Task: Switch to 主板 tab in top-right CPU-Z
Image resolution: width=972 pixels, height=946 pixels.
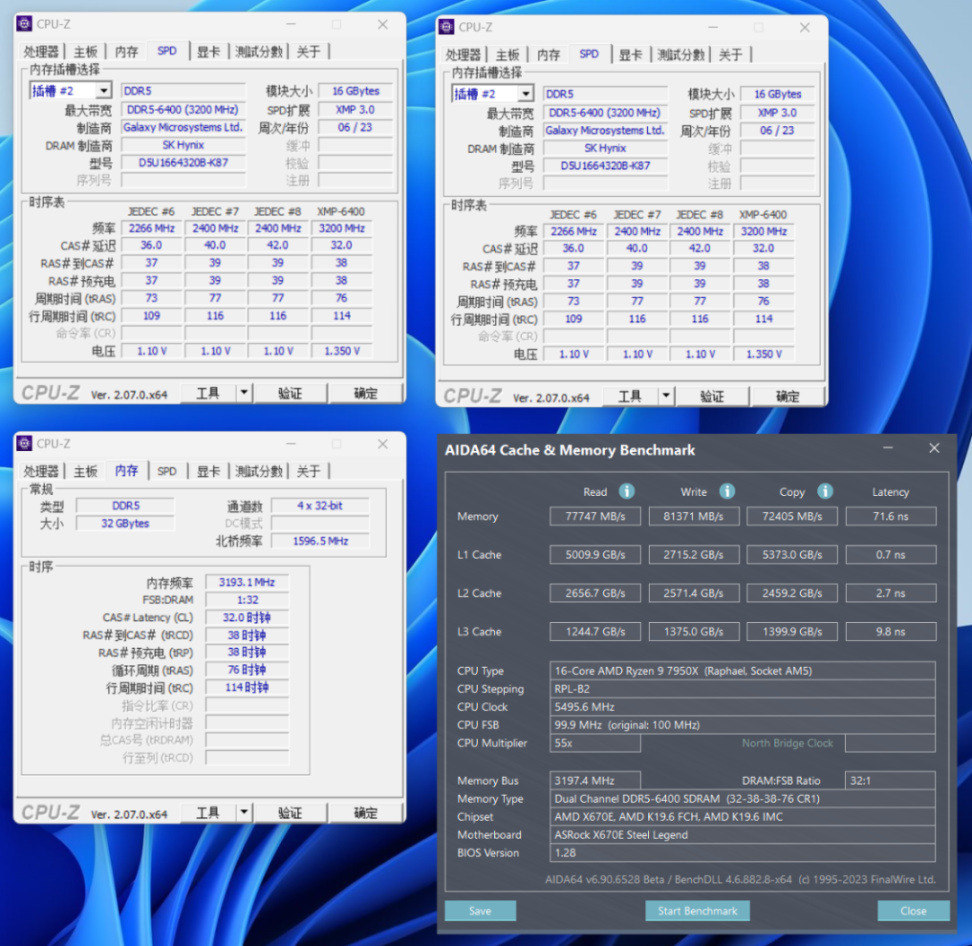Action: (x=508, y=55)
